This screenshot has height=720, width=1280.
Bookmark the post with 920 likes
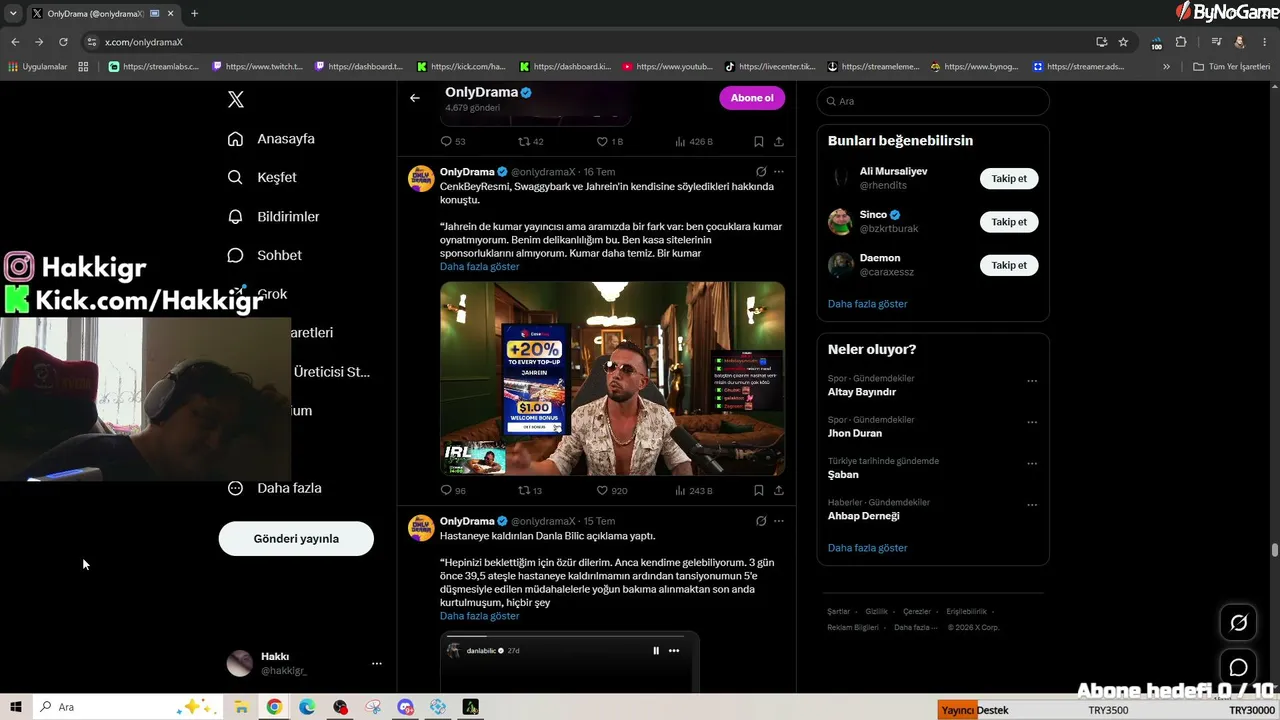click(759, 490)
